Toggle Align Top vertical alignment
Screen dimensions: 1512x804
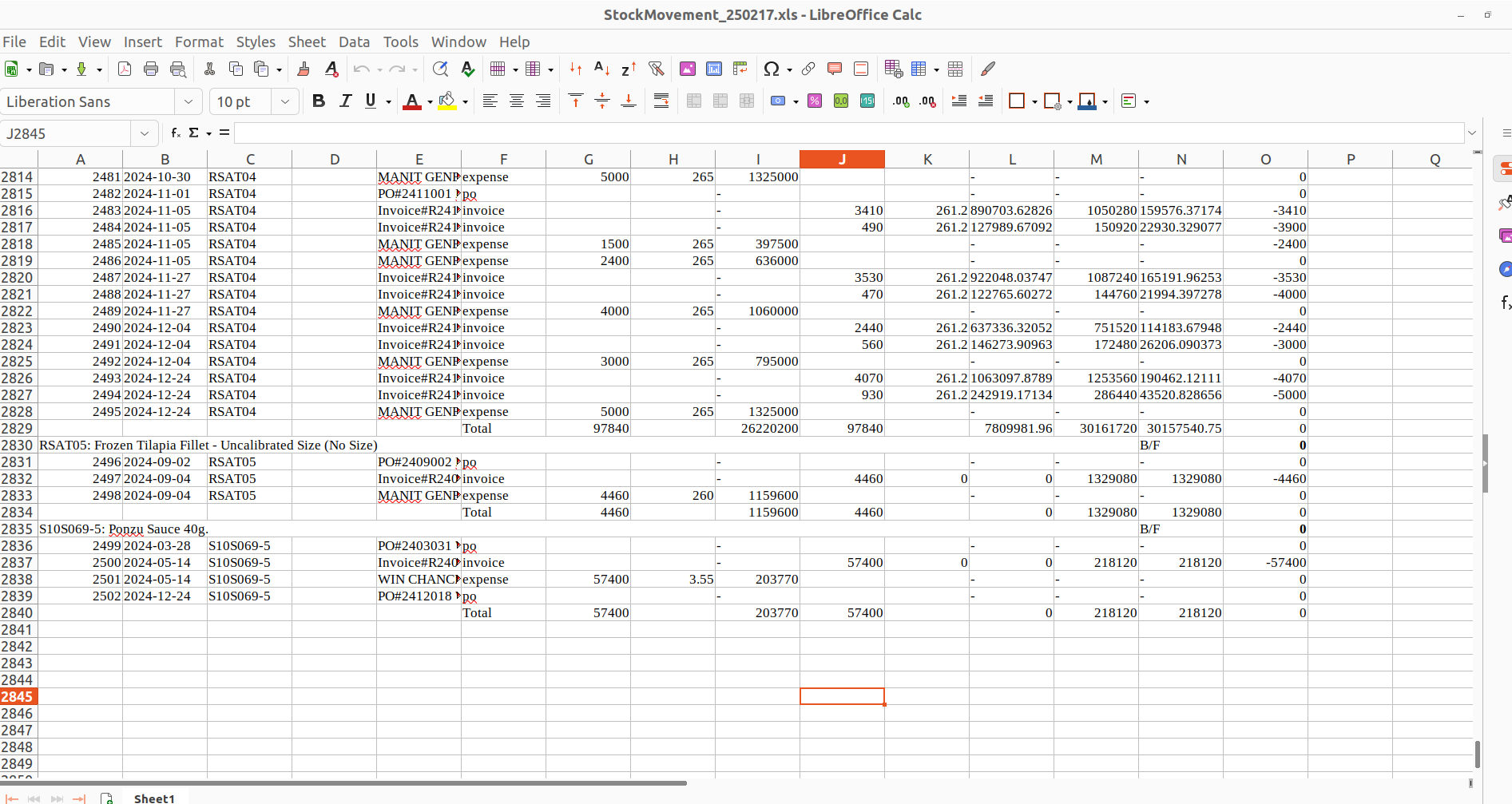click(576, 101)
